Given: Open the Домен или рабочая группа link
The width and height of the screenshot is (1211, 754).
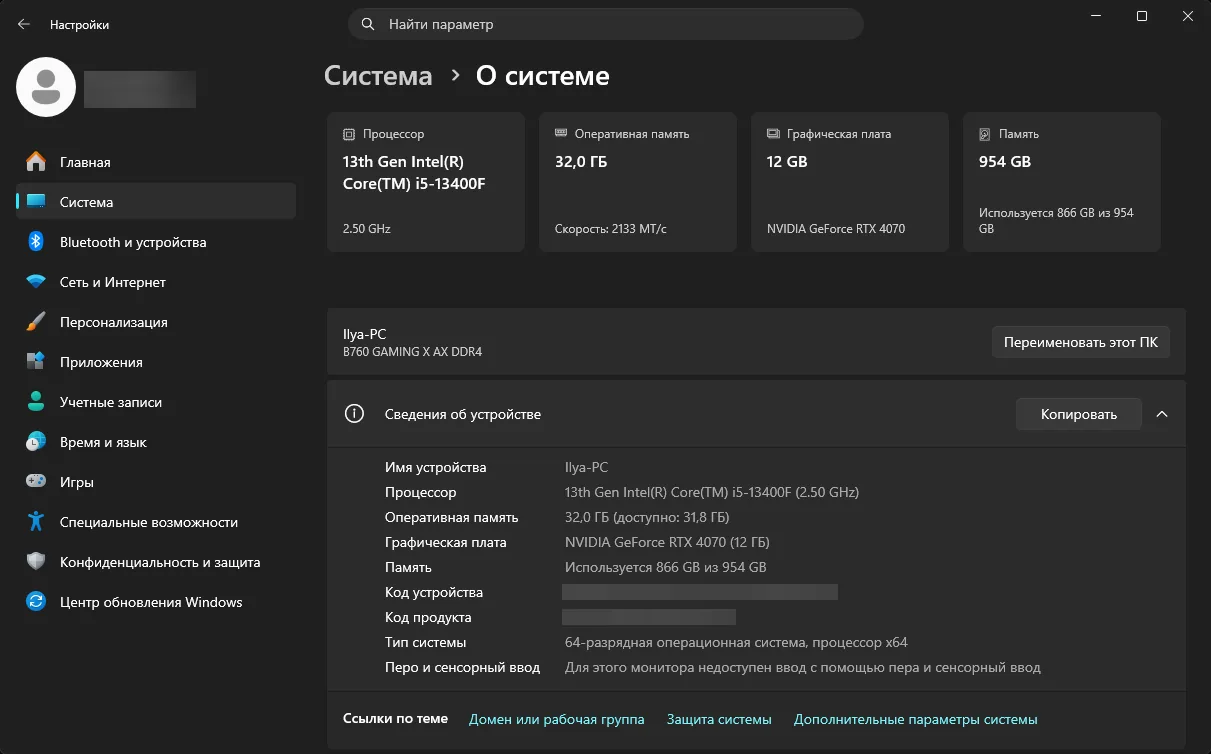Looking at the screenshot, I should tap(557, 719).
